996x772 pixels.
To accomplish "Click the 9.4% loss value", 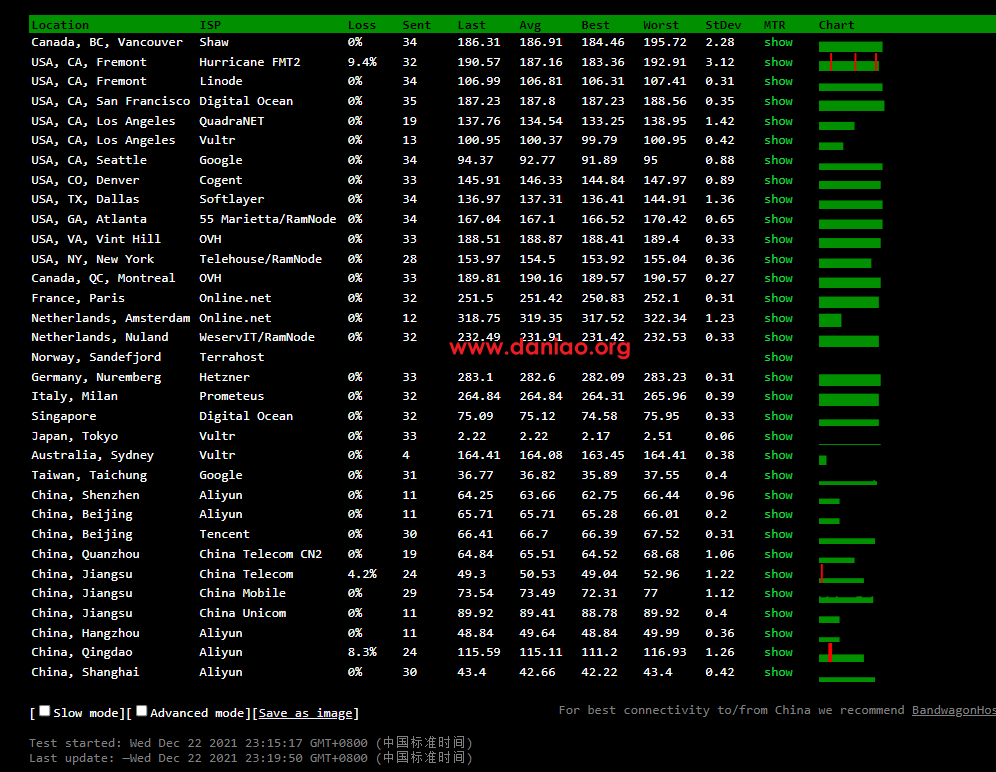I will 362,62.
